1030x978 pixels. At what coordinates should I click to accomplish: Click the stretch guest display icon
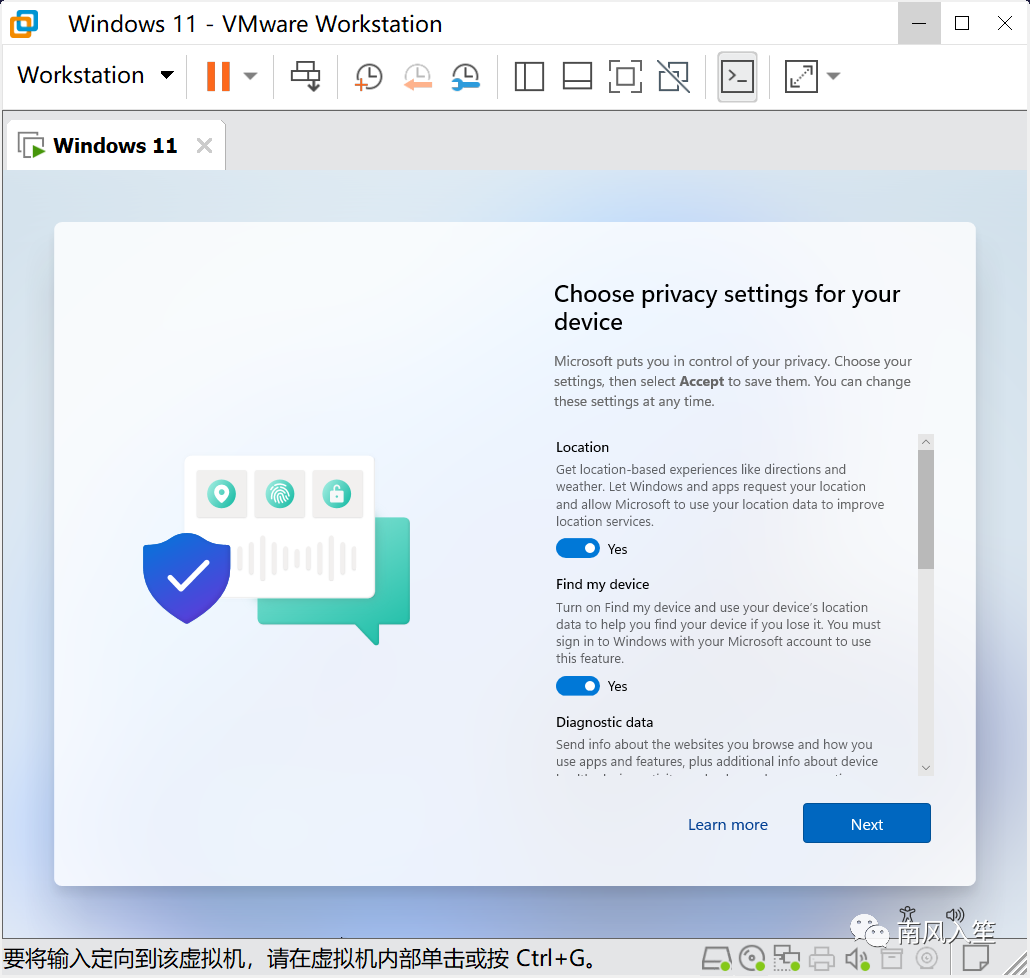click(801, 77)
